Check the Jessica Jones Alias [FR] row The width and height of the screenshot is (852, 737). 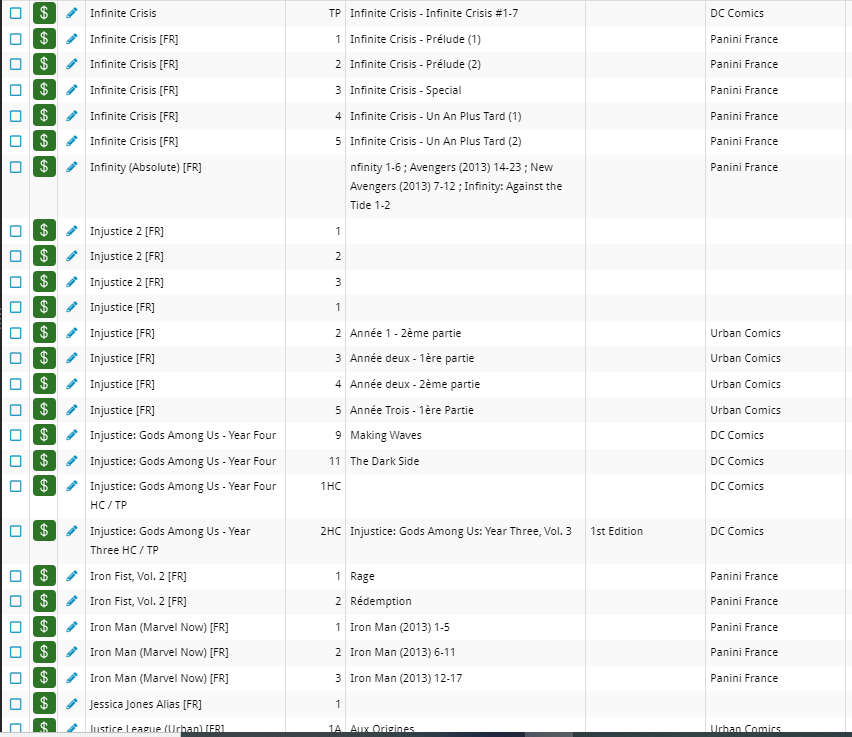pyautogui.click(x=16, y=704)
